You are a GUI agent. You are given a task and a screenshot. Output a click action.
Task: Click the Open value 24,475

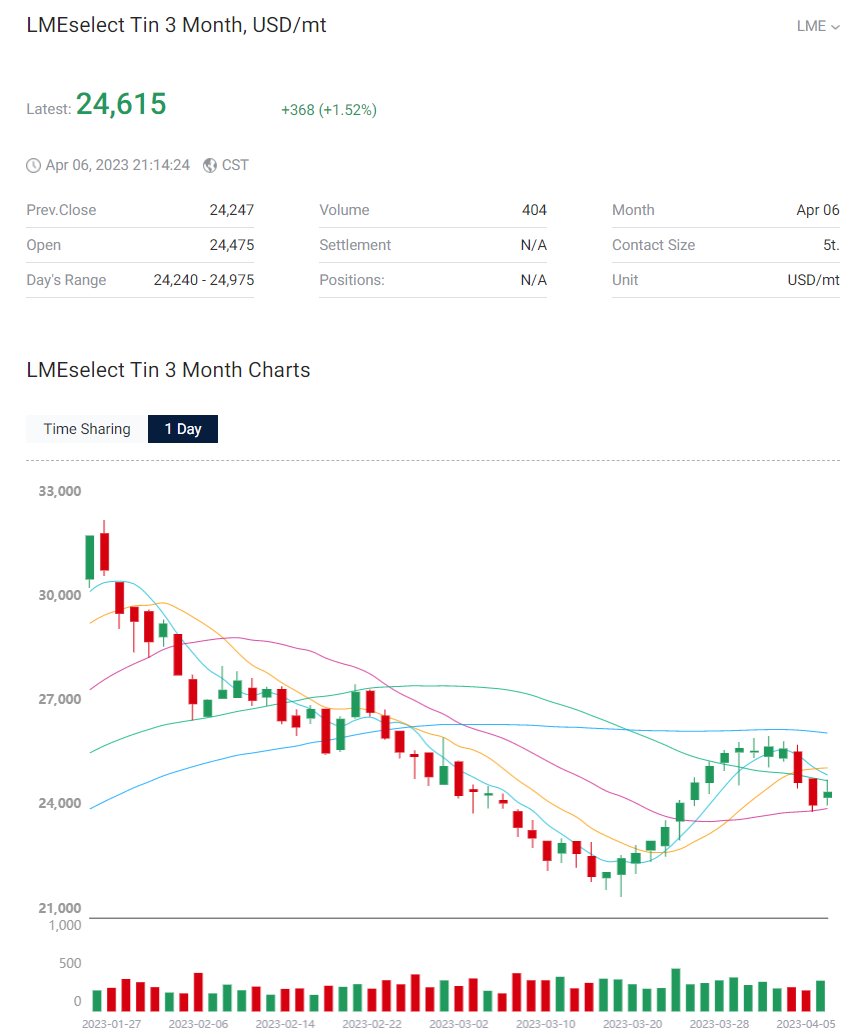(231, 245)
